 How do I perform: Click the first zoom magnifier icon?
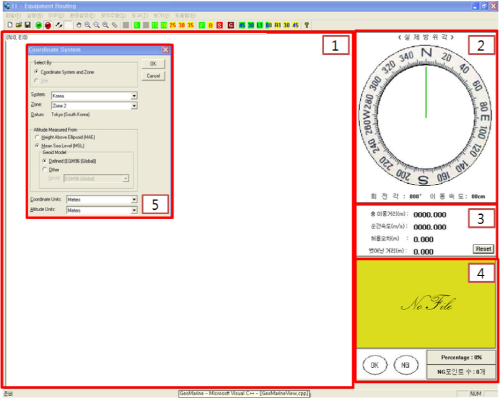click(87, 25)
